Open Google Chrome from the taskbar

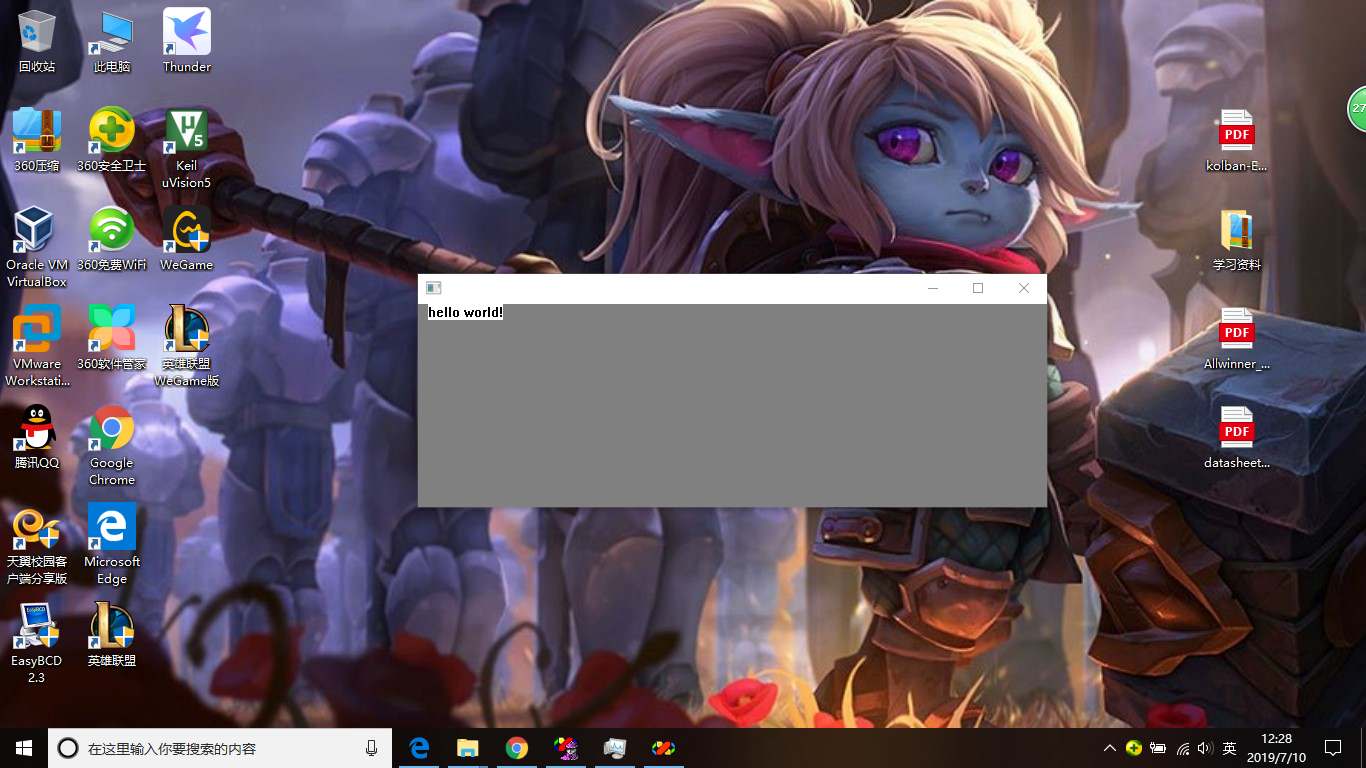(517, 748)
